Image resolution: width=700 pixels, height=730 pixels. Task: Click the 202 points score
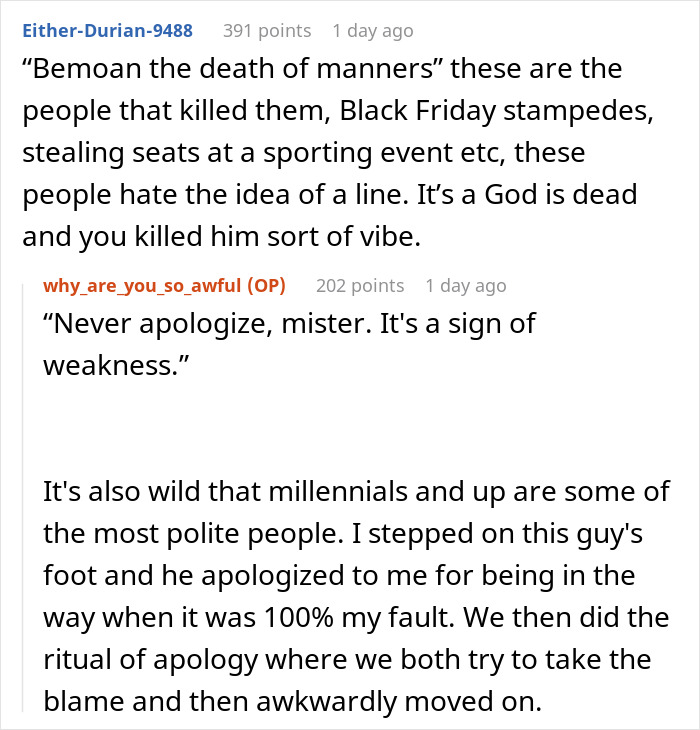[x=360, y=286]
